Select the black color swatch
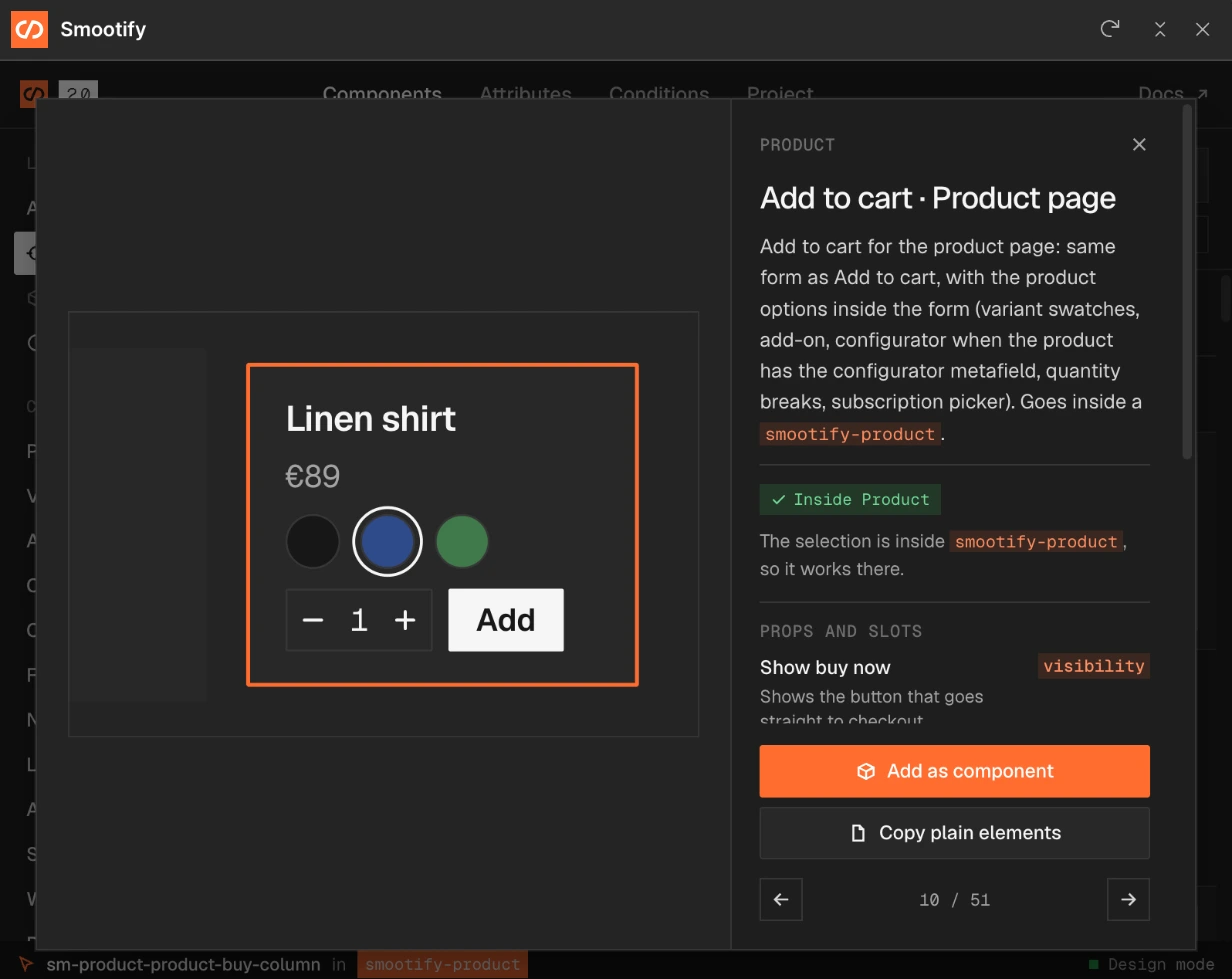This screenshot has width=1232, height=979. point(313,541)
